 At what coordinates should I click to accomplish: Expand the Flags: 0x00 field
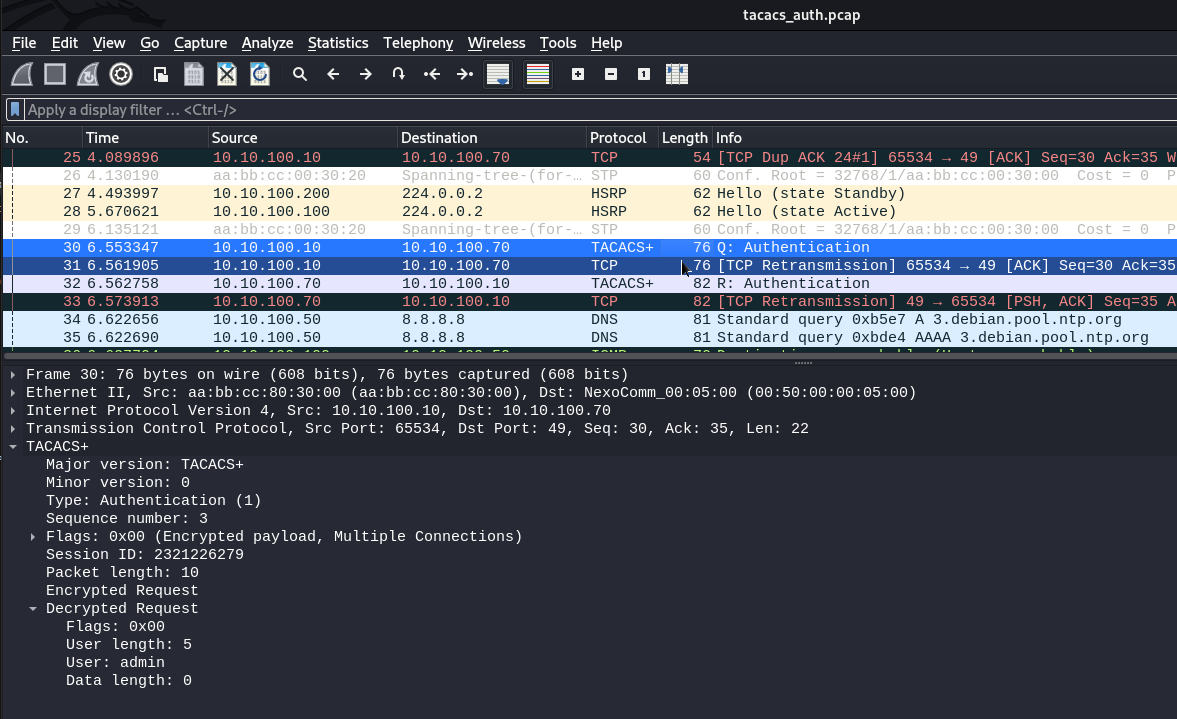[33, 537]
